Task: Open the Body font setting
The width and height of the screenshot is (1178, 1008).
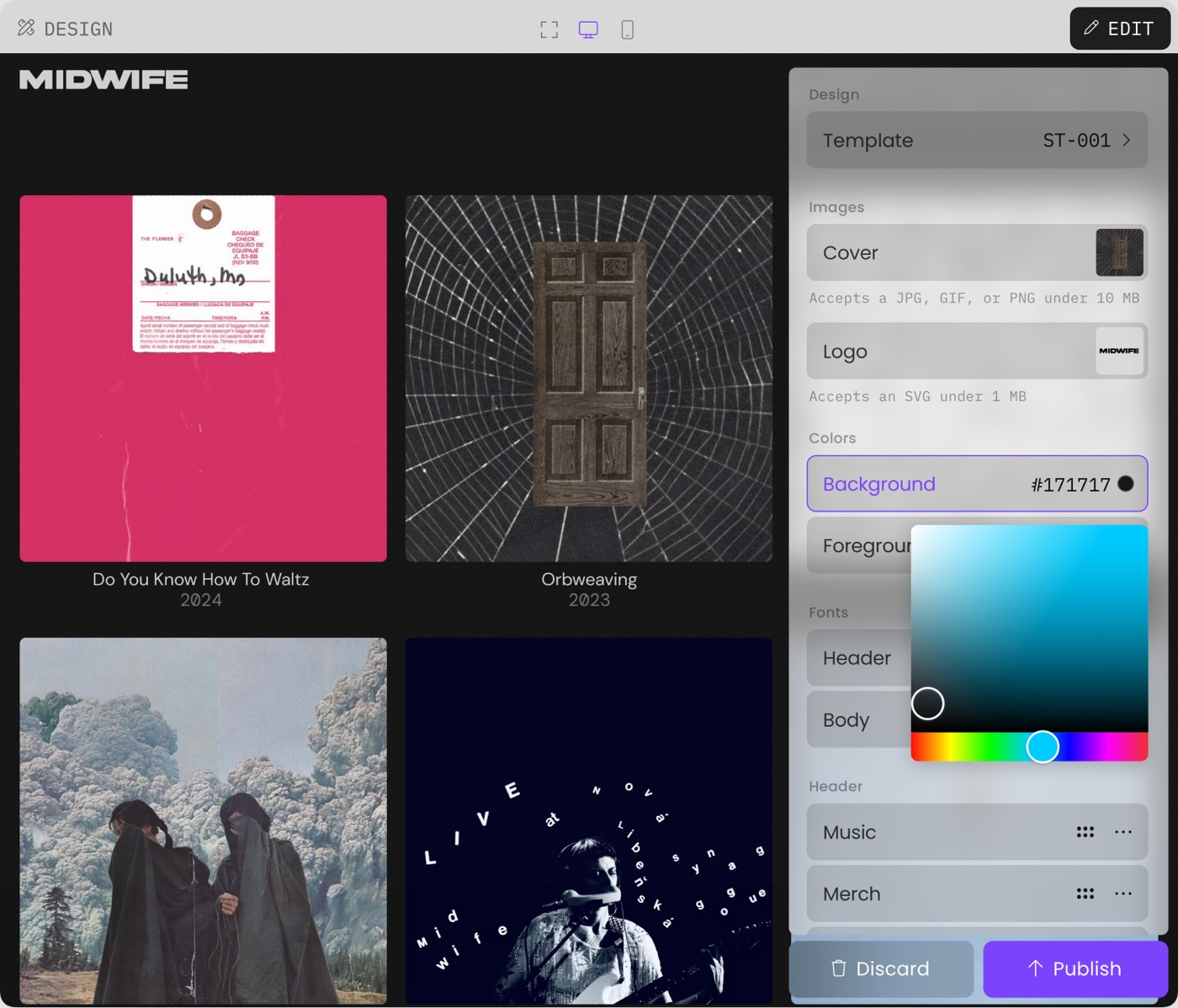Action: click(858, 719)
